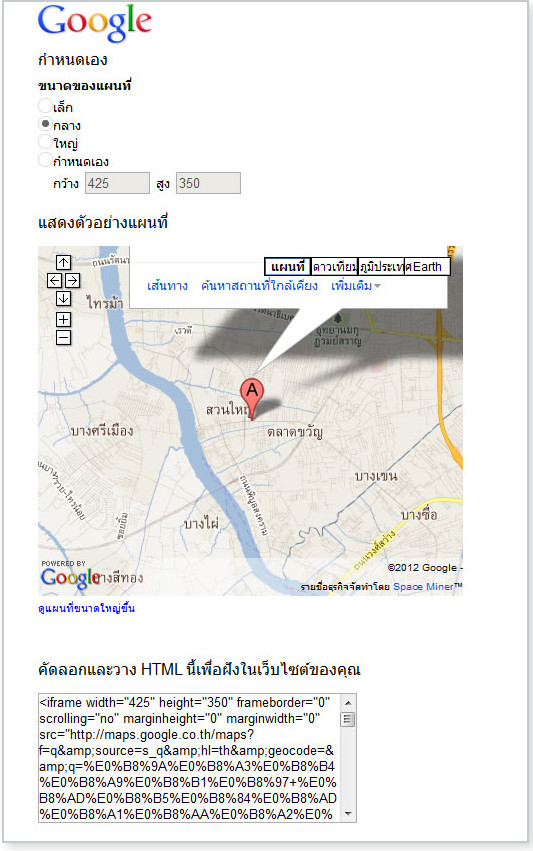Select the ใหญ่ map size option

pos(46,142)
